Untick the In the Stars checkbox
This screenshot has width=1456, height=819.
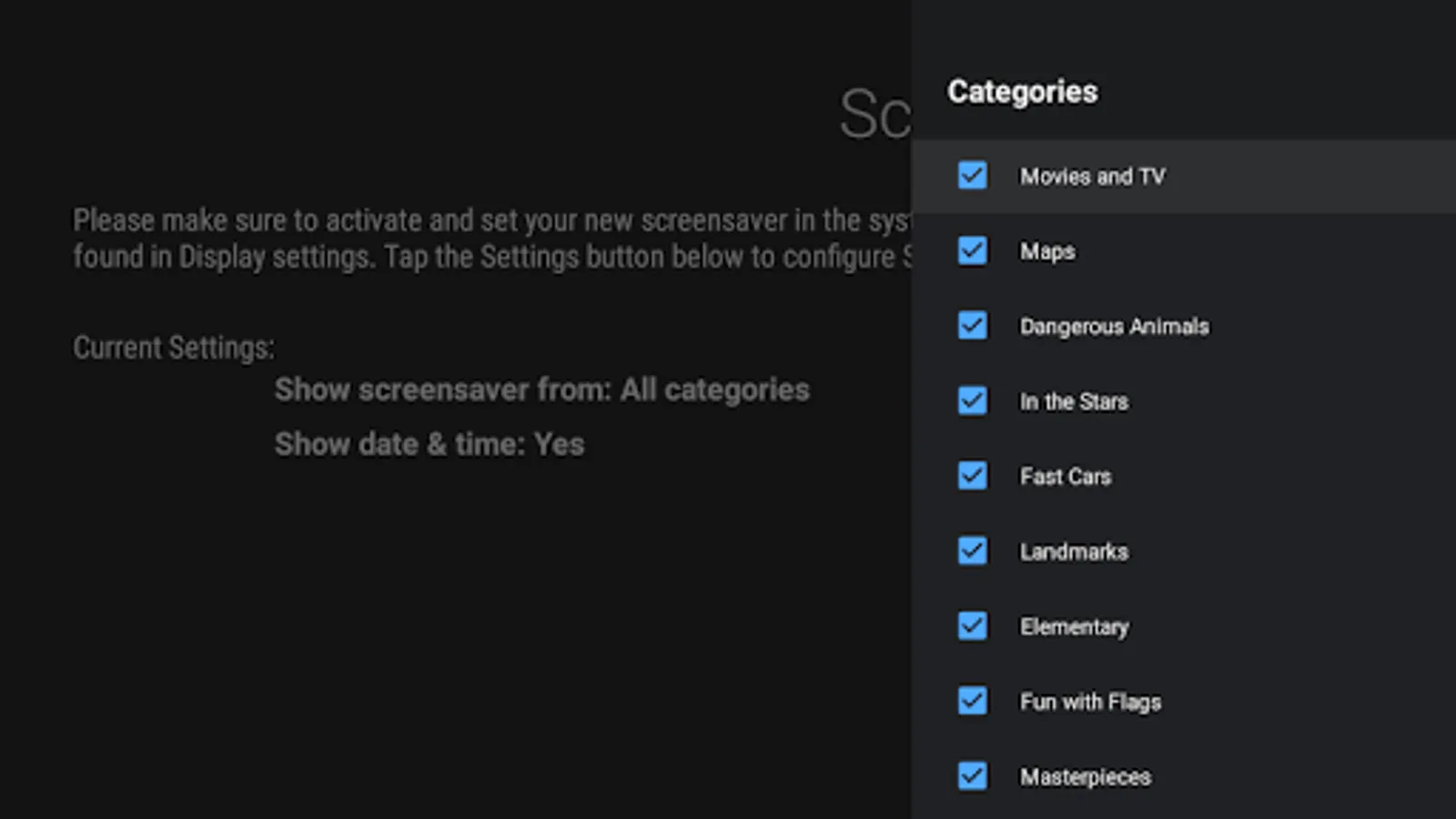[972, 400]
